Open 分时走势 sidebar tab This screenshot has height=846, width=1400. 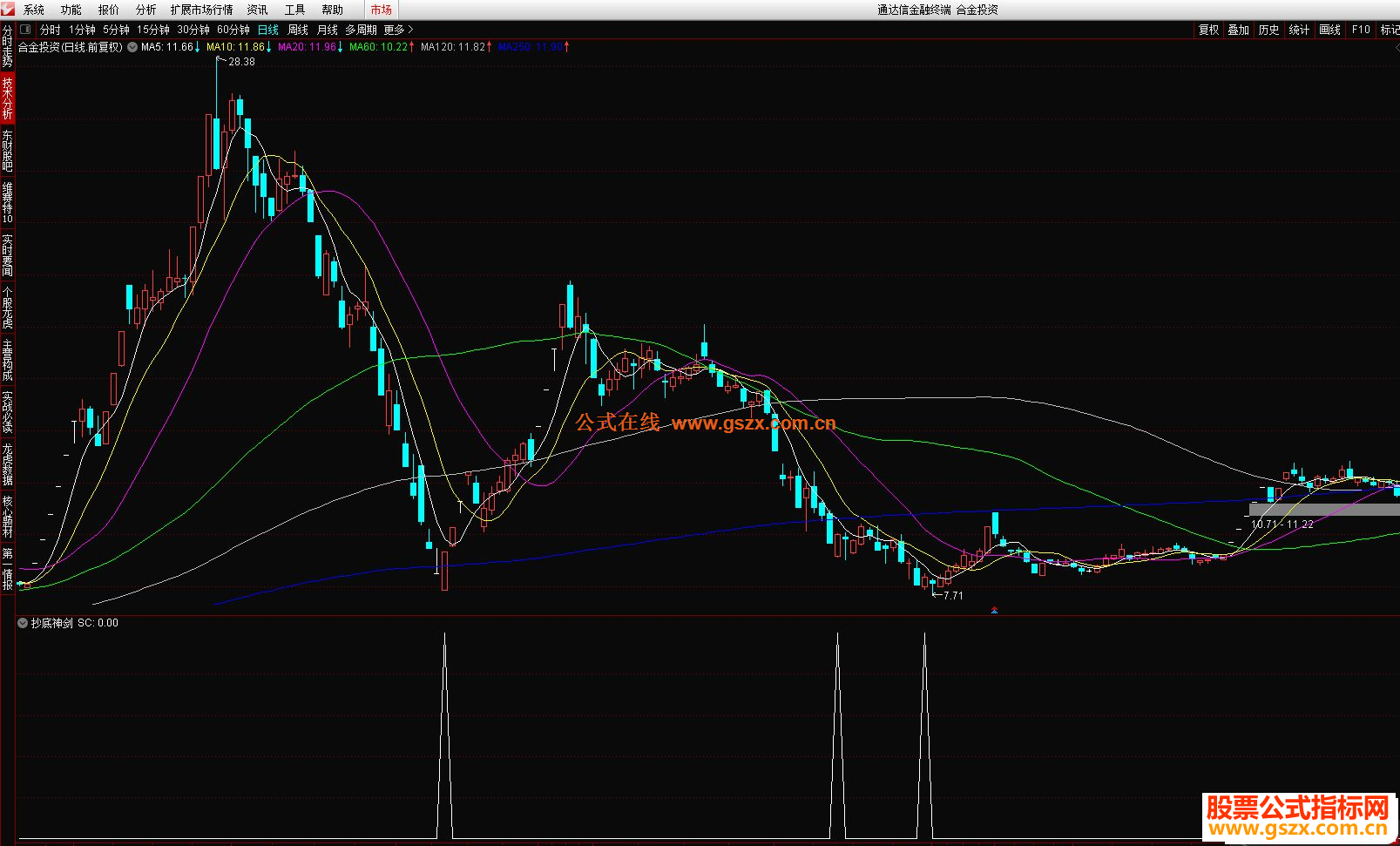click(7, 46)
